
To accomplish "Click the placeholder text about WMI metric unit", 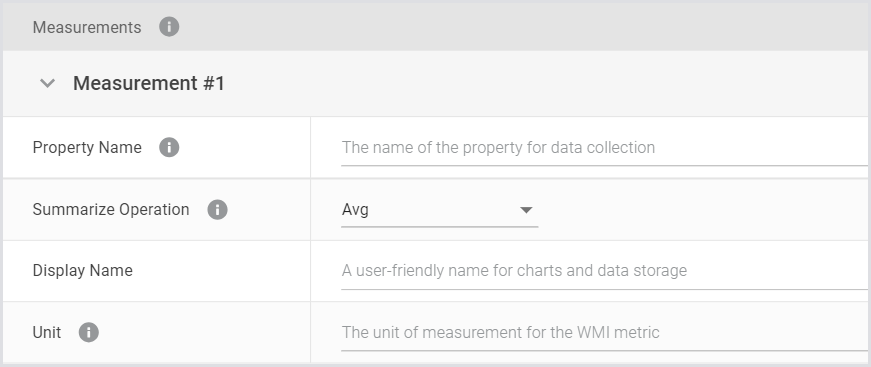I will tap(500, 333).
